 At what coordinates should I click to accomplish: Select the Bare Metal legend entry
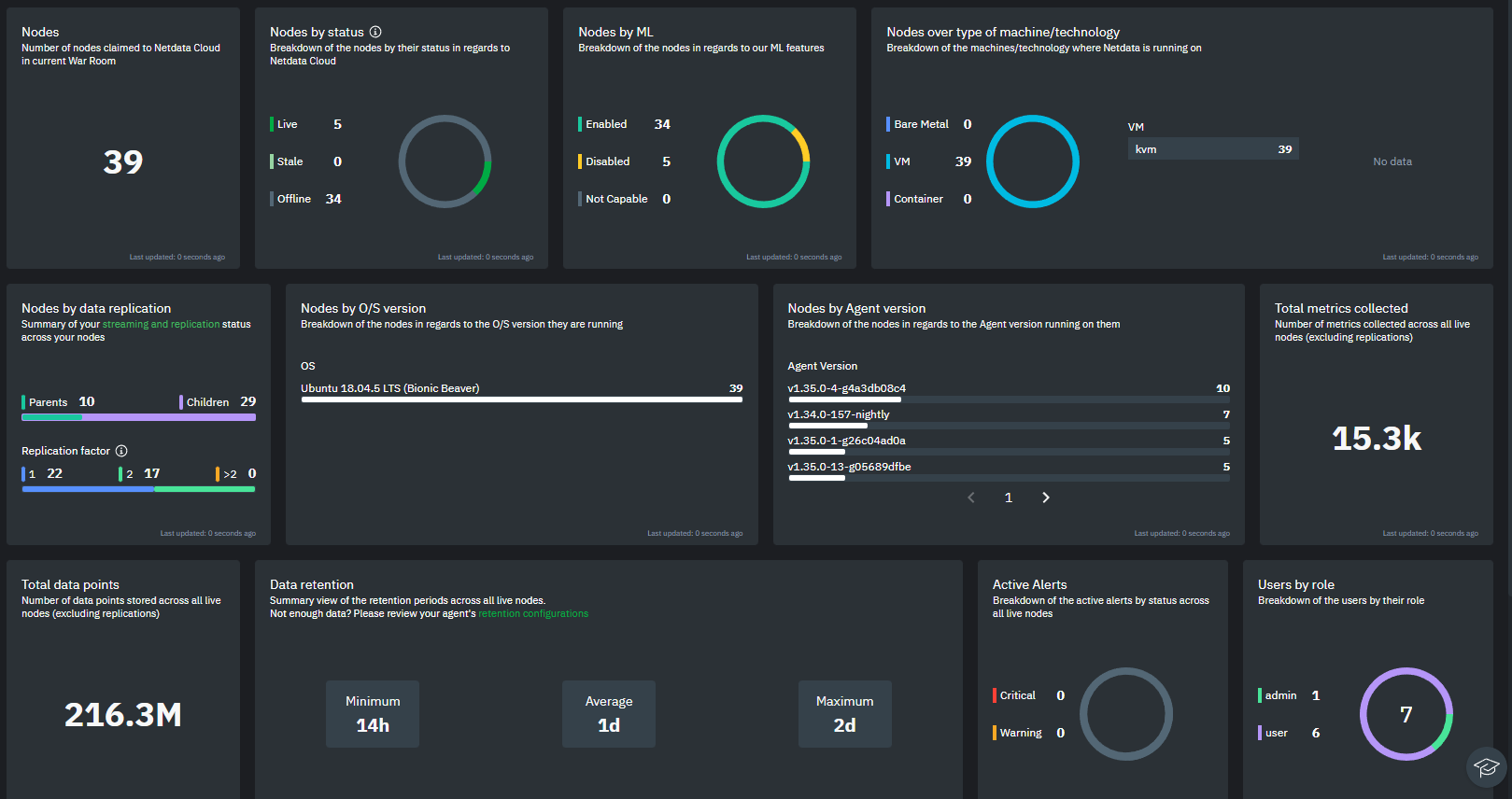[x=929, y=124]
